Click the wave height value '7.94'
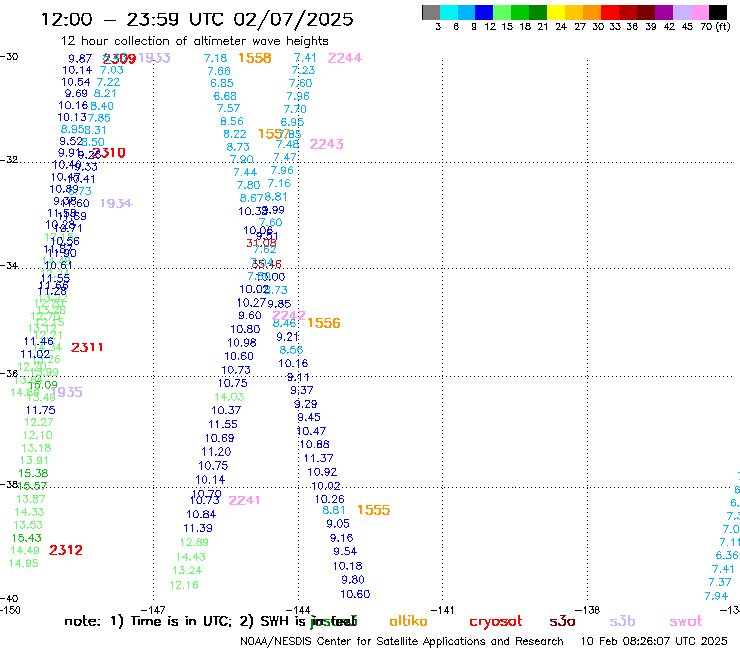Screen dimensions: 740x650 [x=716, y=597]
